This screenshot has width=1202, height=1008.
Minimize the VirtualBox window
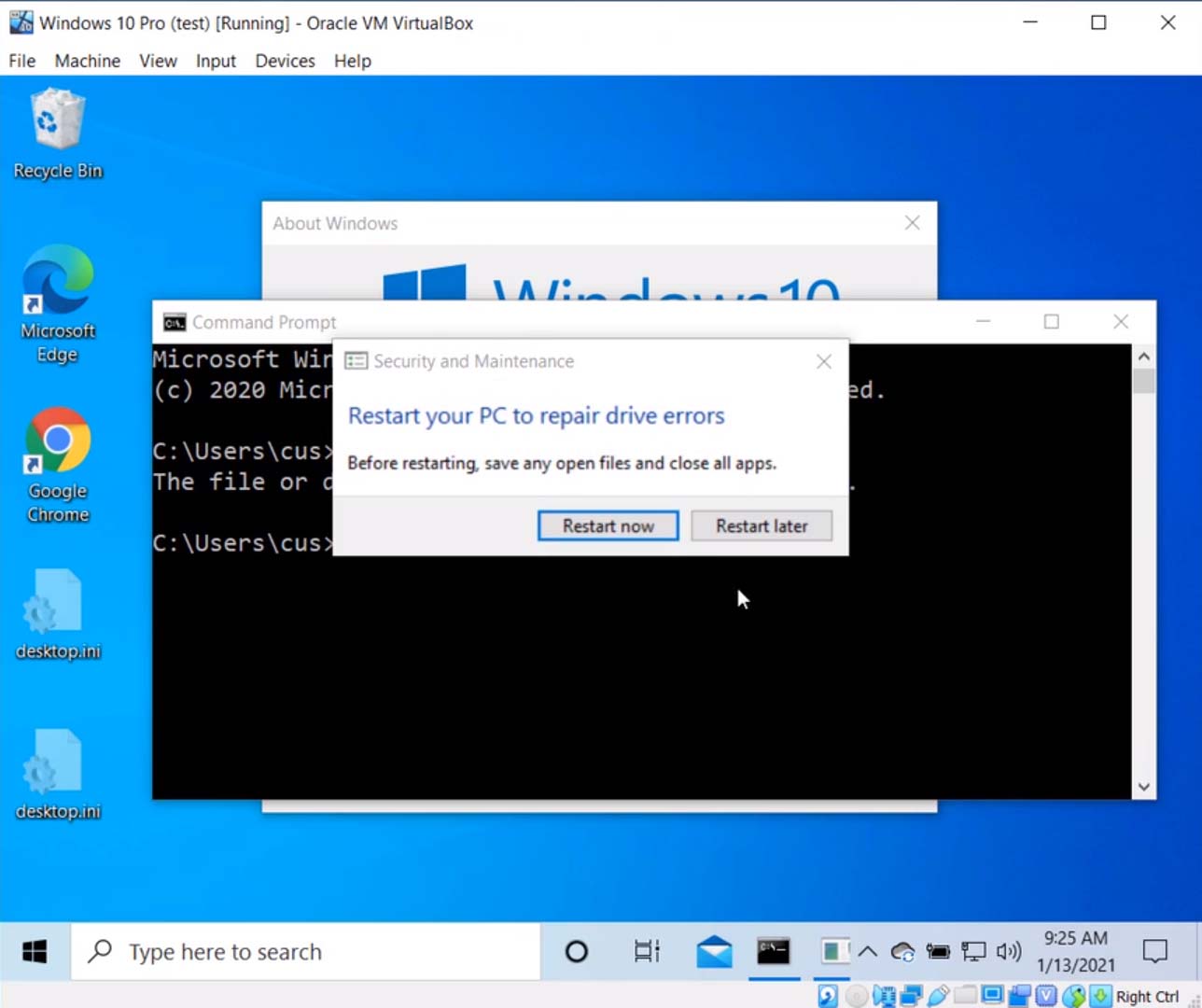[x=1030, y=22]
